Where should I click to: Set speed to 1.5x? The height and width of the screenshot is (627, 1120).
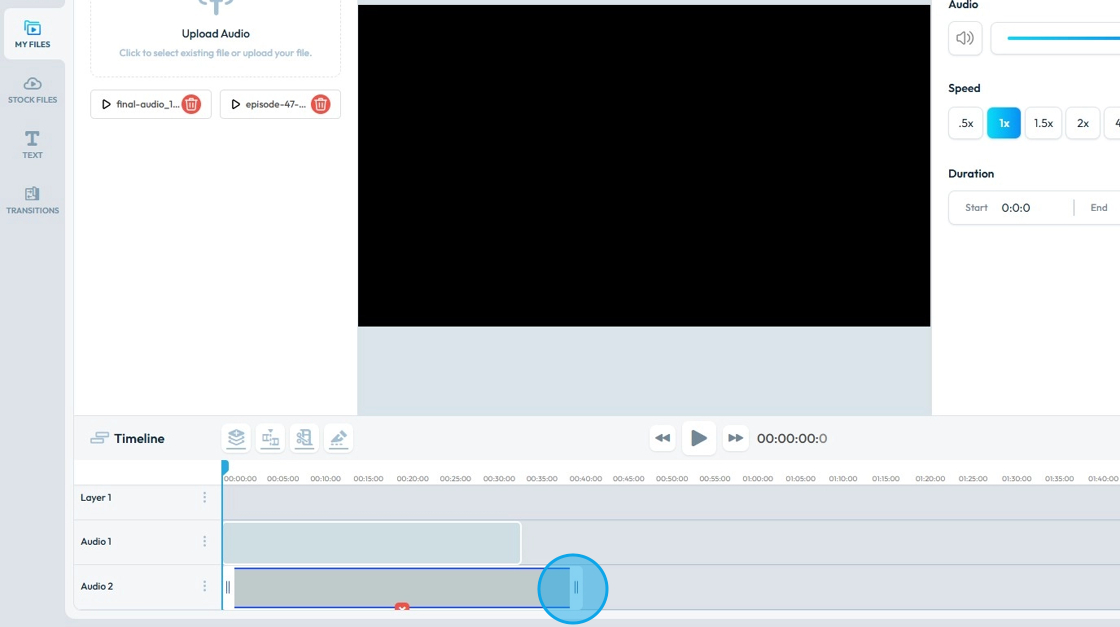[1043, 124]
